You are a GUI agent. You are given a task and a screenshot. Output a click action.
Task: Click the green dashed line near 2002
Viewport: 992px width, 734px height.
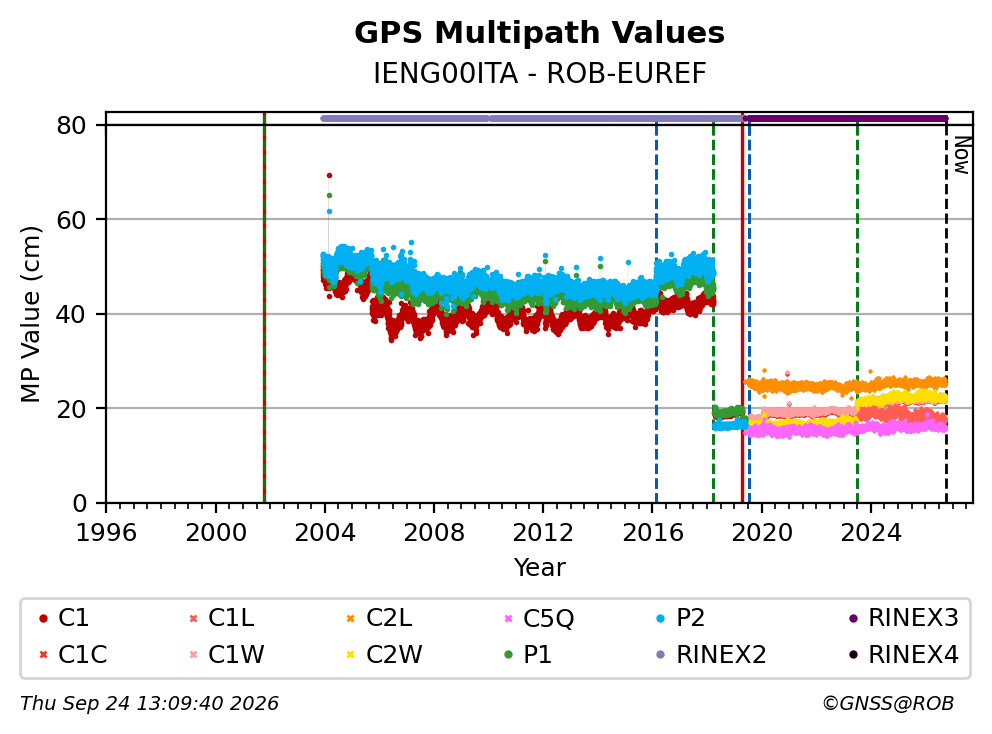pos(264,316)
